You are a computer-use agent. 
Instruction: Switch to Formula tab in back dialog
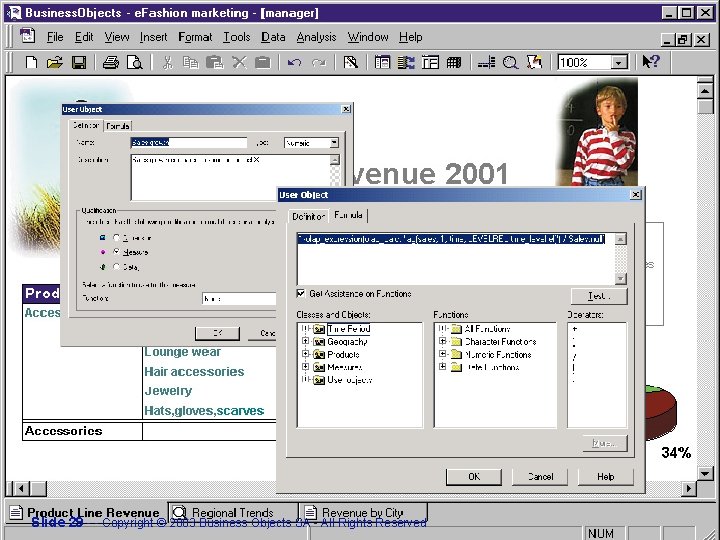point(118,126)
